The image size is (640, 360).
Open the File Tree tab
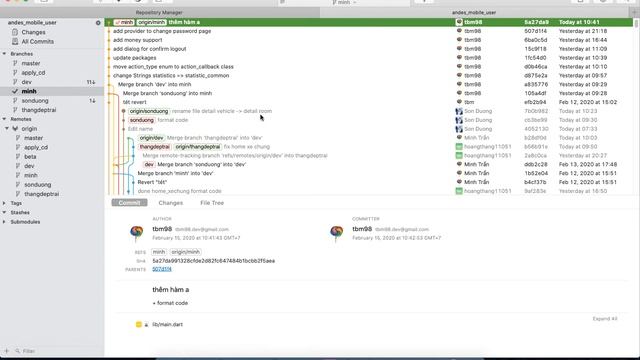212,202
